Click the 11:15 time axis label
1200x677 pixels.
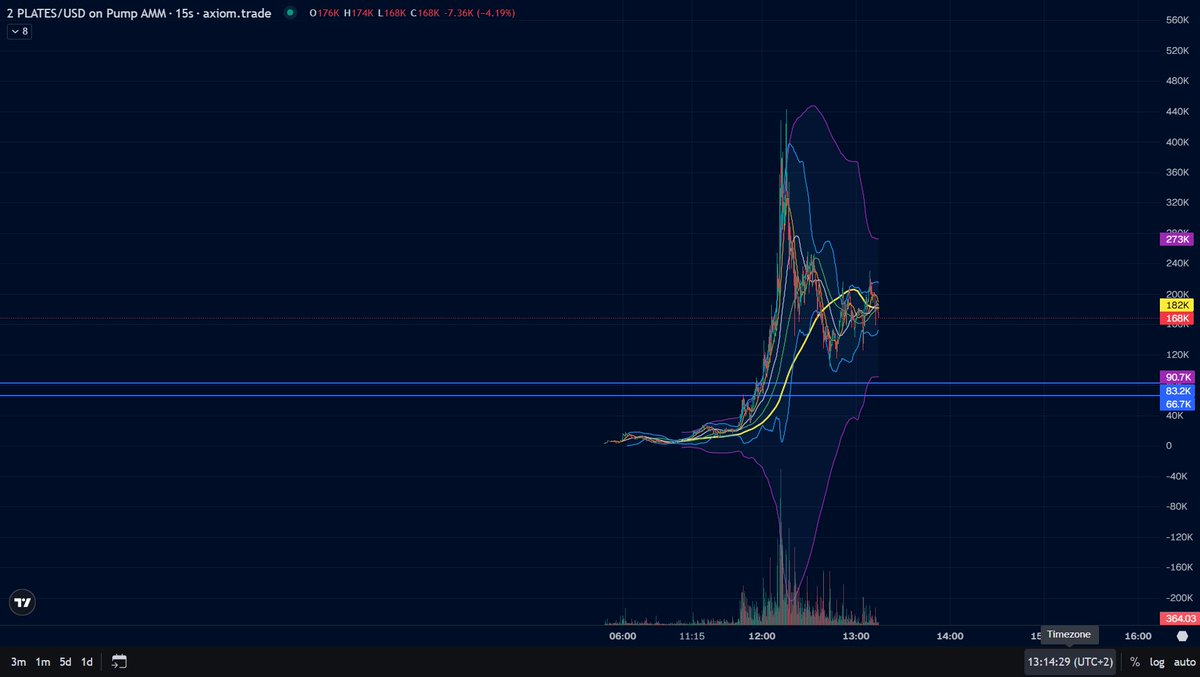[x=692, y=635]
